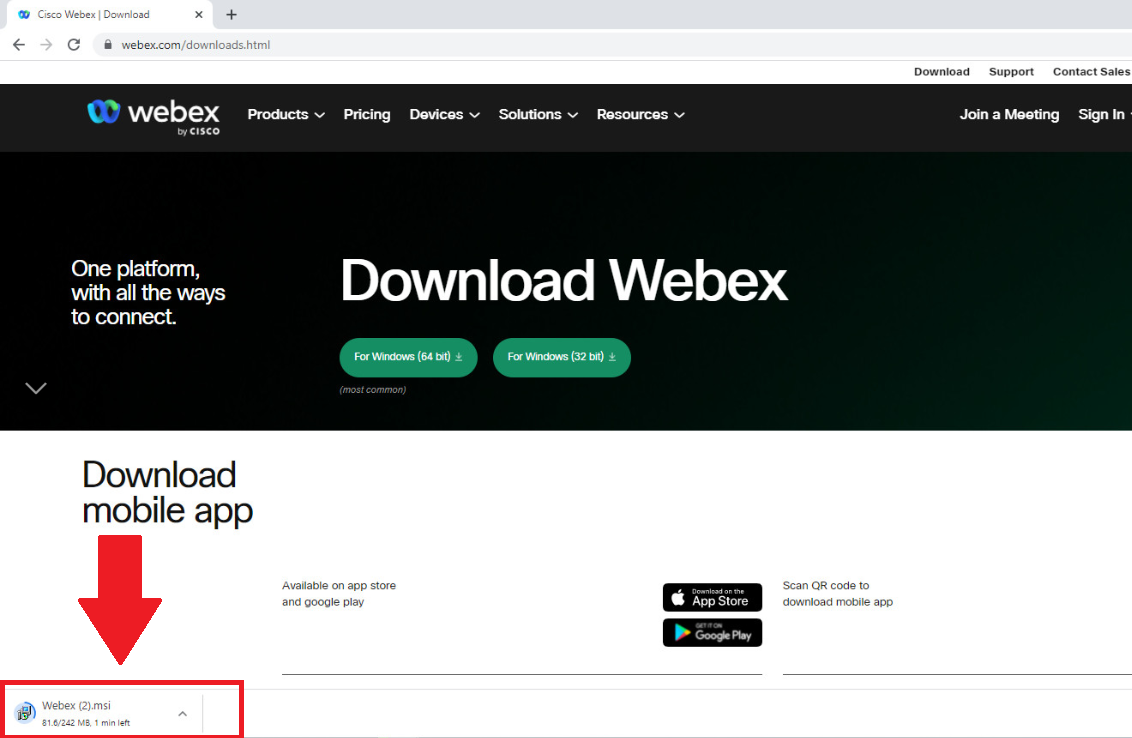Click the Pricing menu item
The height and width of the screenshot is (738, 1132).
pyautogui.click(x=366, y=114)
